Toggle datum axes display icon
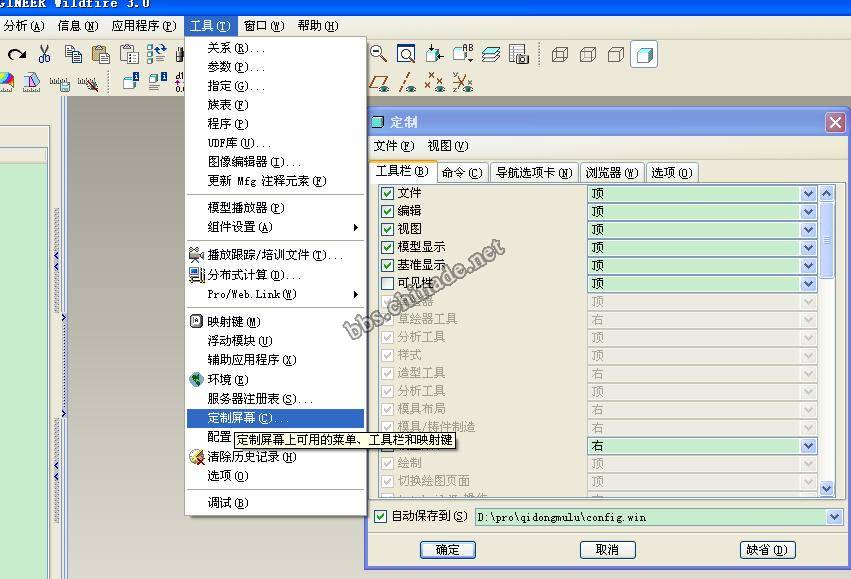851x579 pixels. tap(407, 82)
